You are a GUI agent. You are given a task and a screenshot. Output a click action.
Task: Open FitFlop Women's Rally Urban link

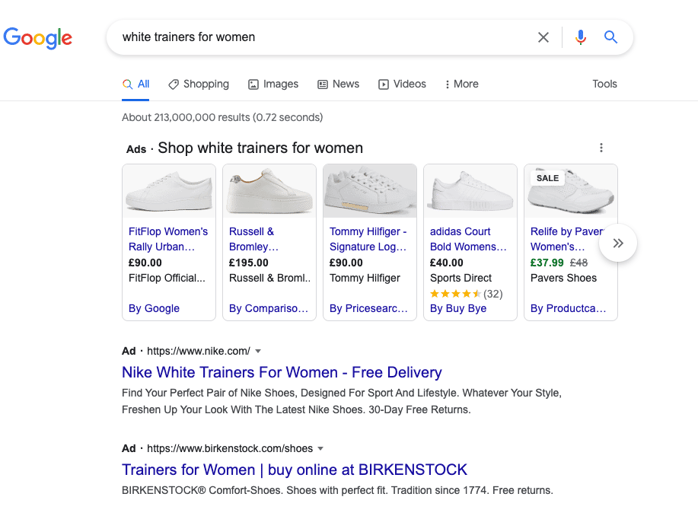(168, 239)
